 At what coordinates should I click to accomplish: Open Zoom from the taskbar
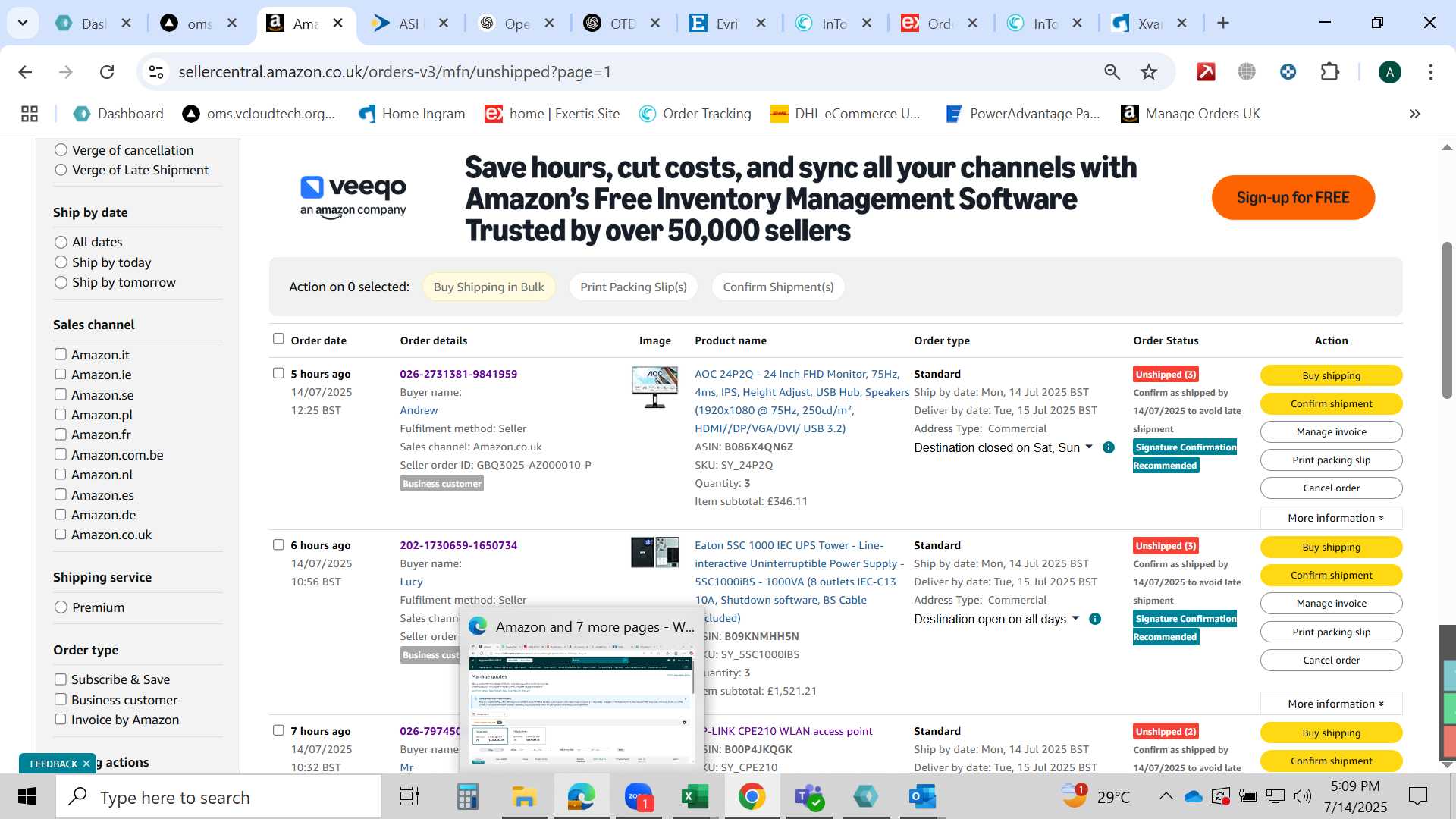(x=639, y=797)
